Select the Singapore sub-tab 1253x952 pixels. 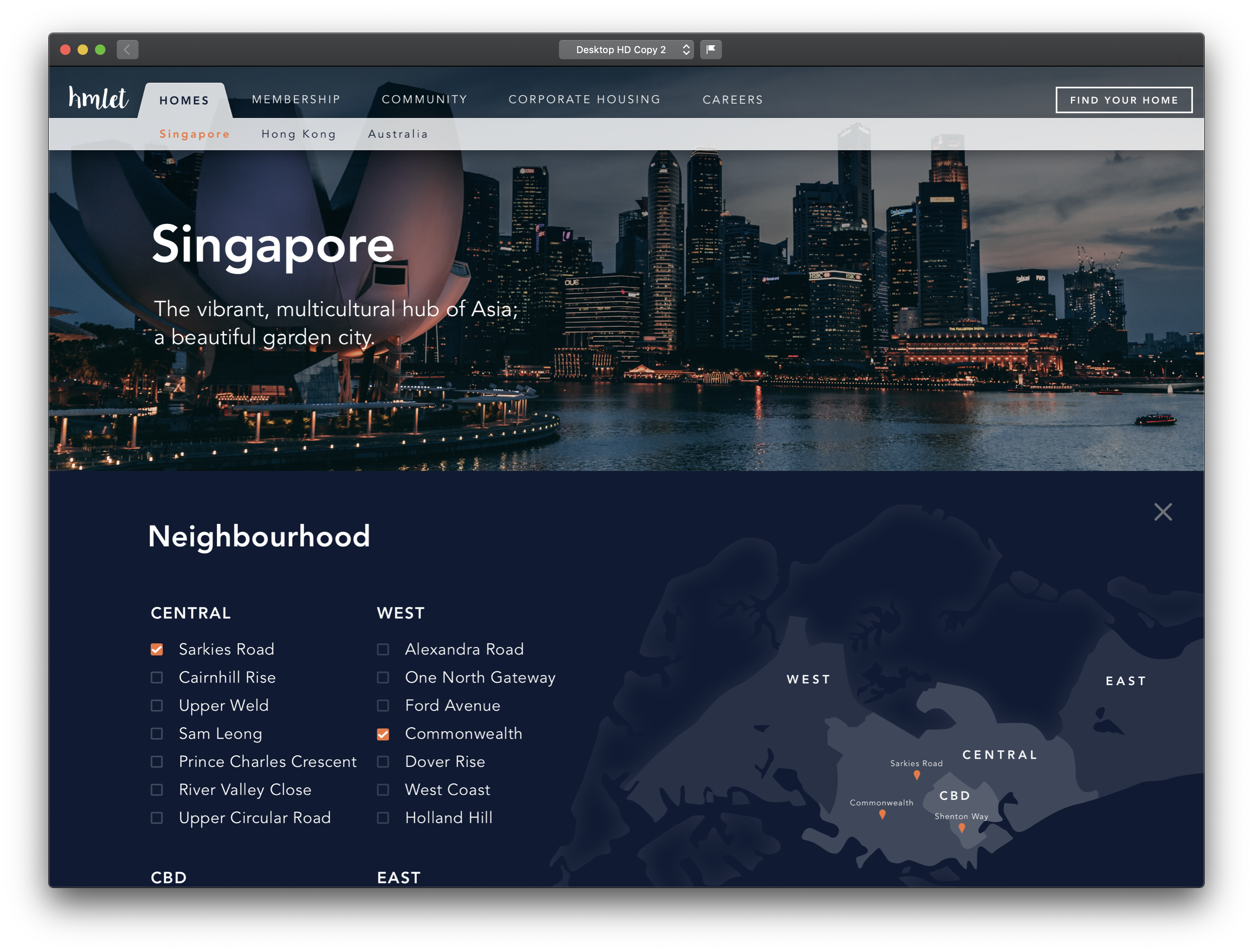[x=194, y=134]
